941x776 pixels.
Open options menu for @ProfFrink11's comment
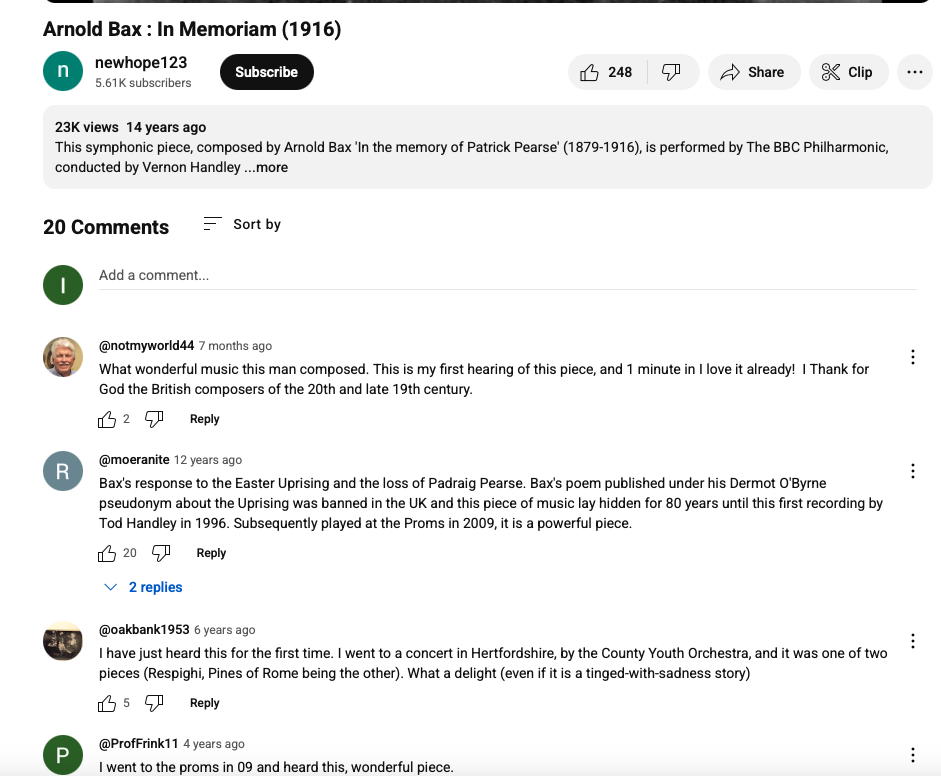[913, 755]
